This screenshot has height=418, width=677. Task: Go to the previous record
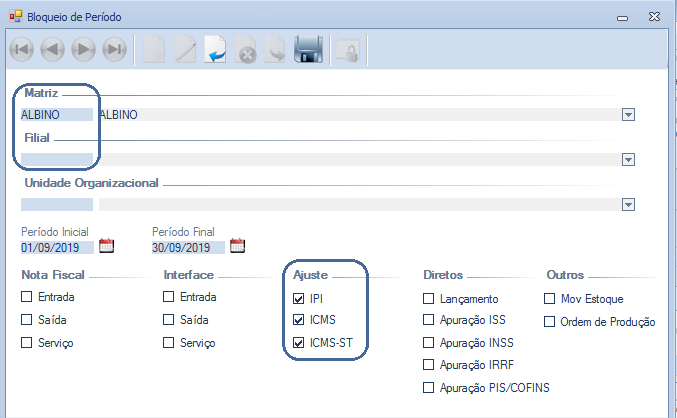pyautogui.click(x=53, y=50)
